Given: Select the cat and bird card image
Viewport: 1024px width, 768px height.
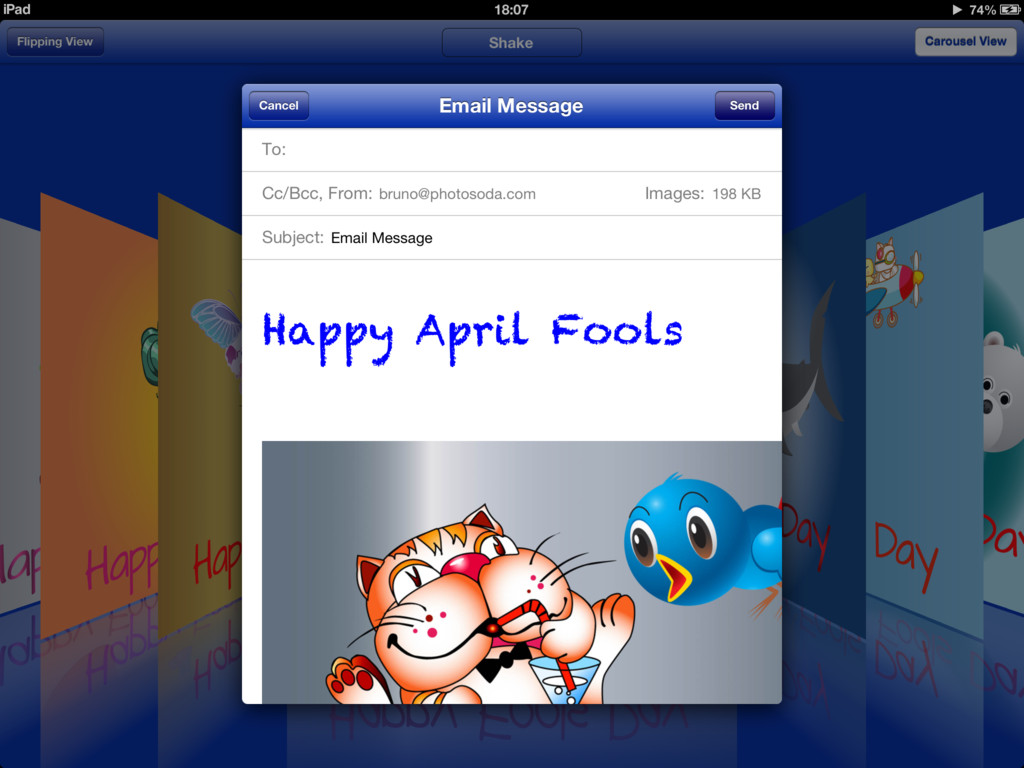Looking at the screenshot, I should pyautogui.click(x=522, y=572).
